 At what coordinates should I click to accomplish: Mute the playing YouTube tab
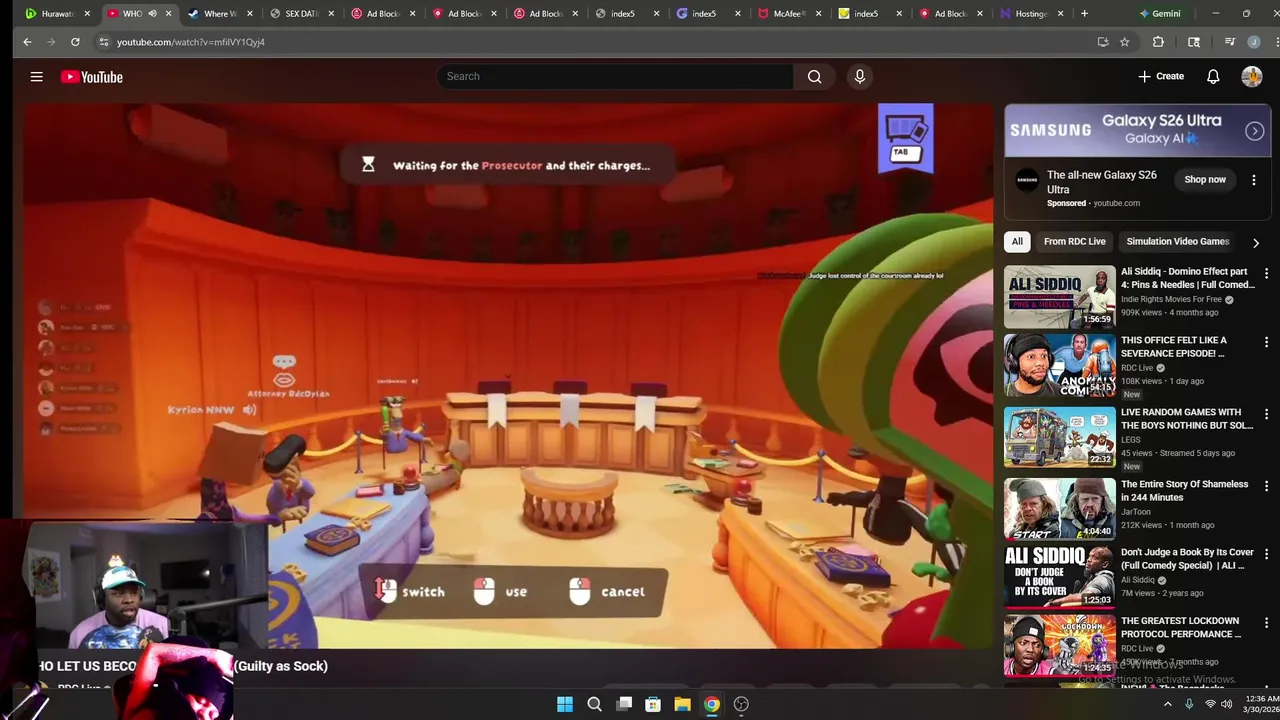pos(152,14)
